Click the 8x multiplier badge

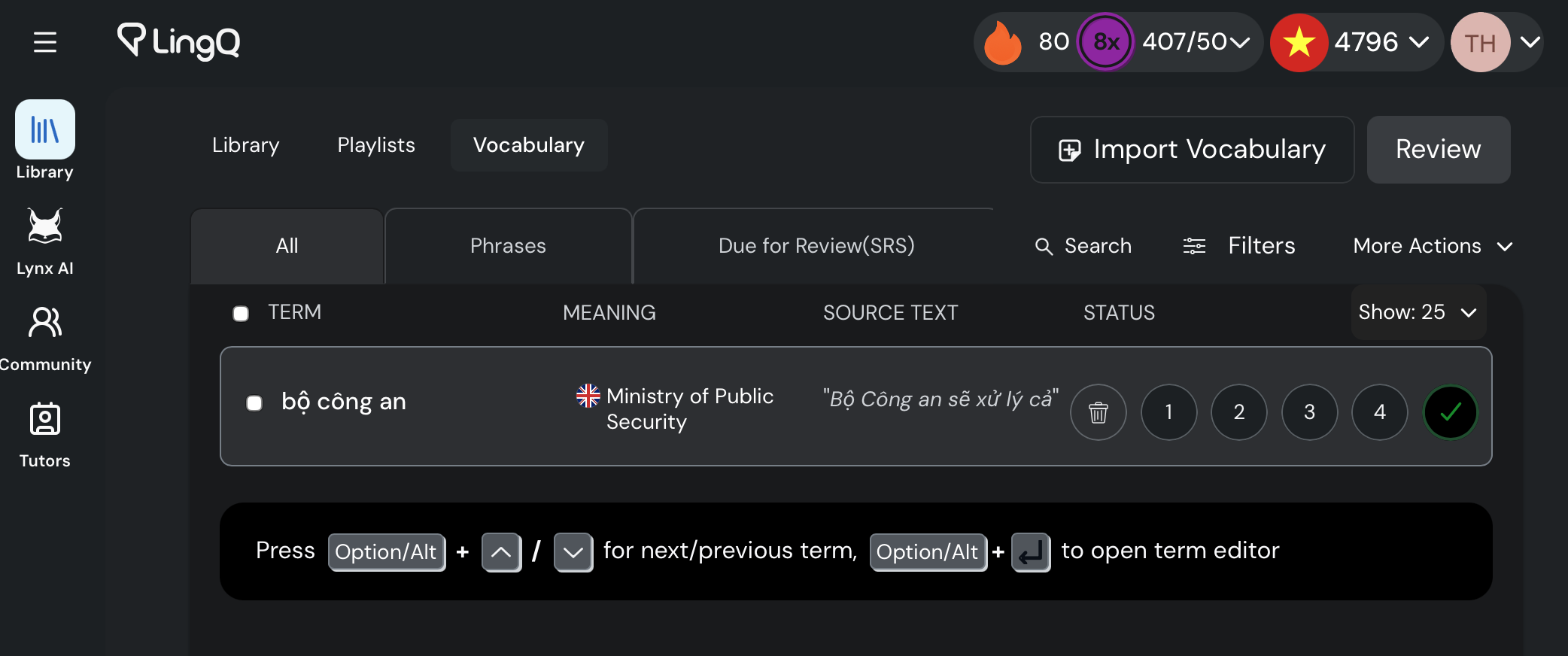(1105, 42)
